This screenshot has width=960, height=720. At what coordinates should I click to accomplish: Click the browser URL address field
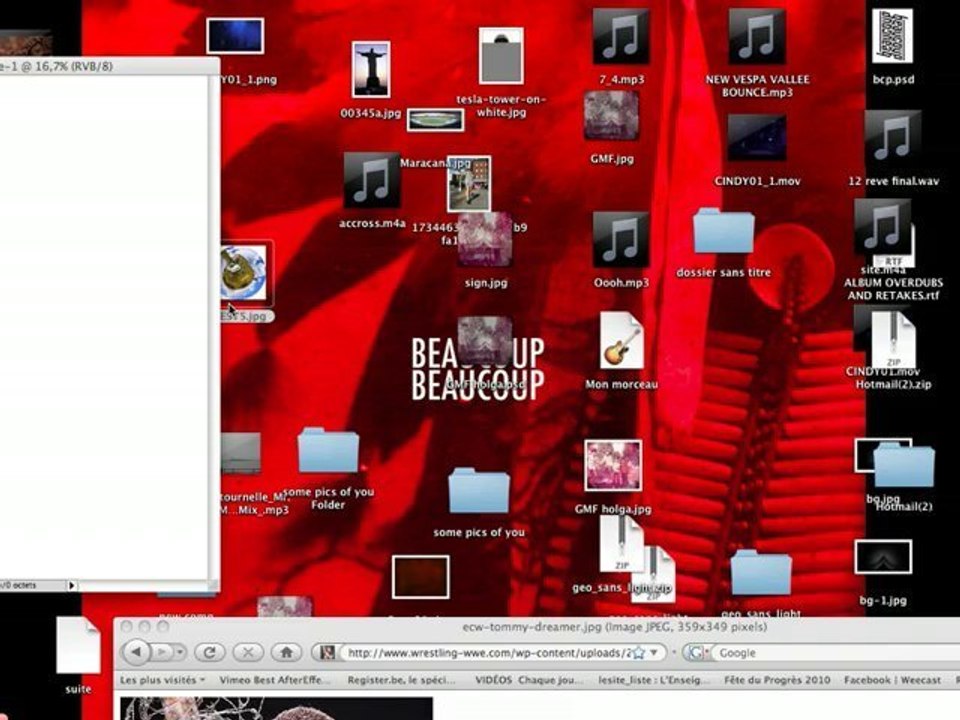[487, 653]
